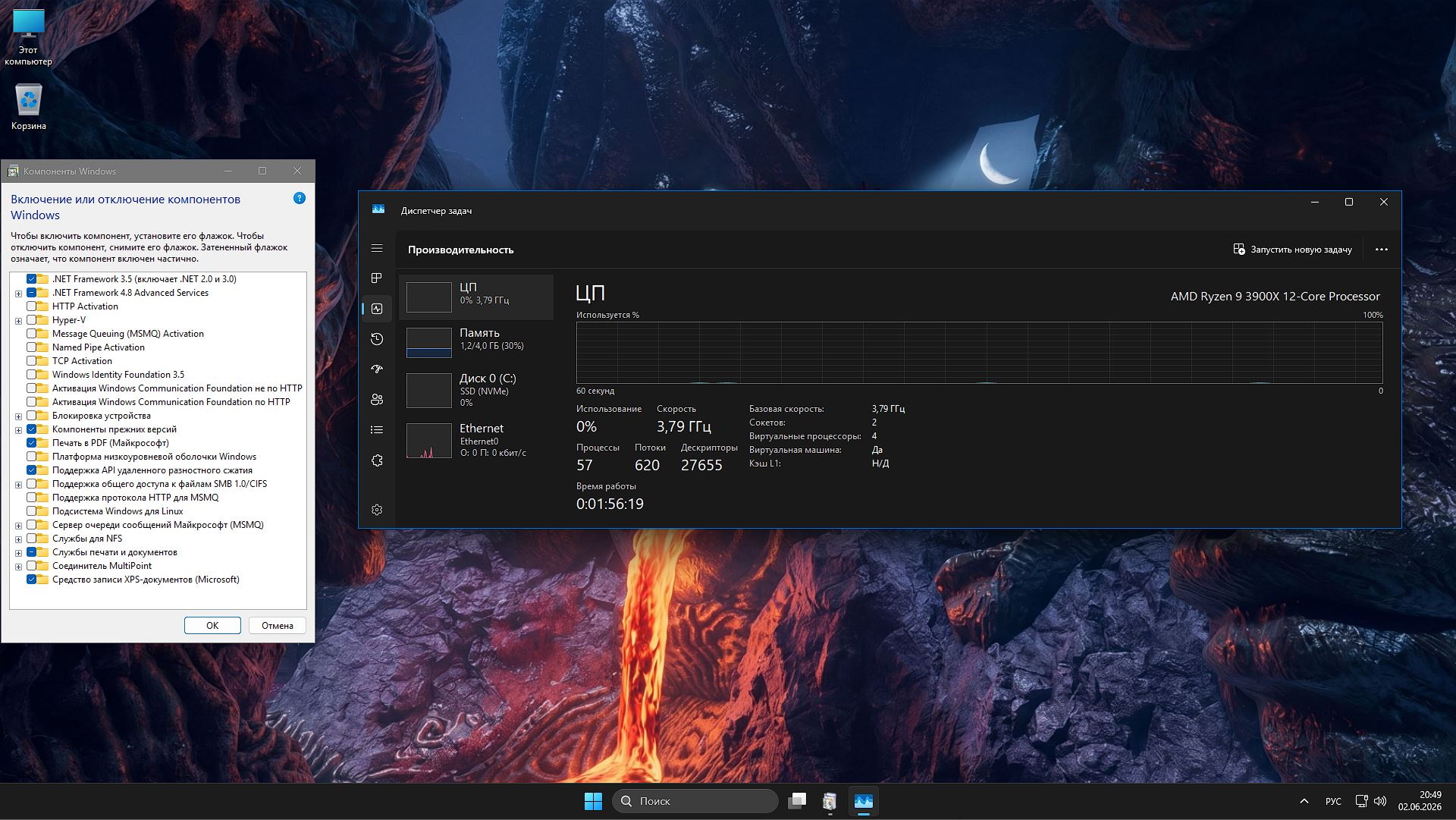
Task: Click the Память mini graph thumbnail
Action: tap(429, 343)
